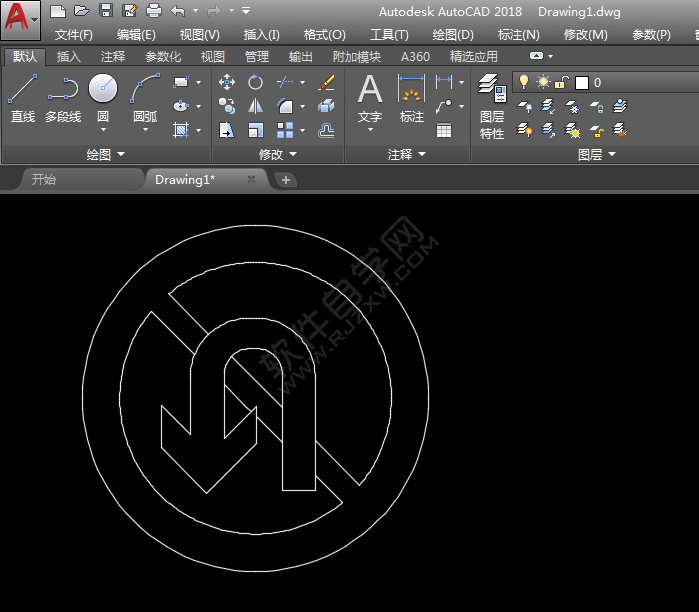Click the Leader tool icon

pos(444,106)
